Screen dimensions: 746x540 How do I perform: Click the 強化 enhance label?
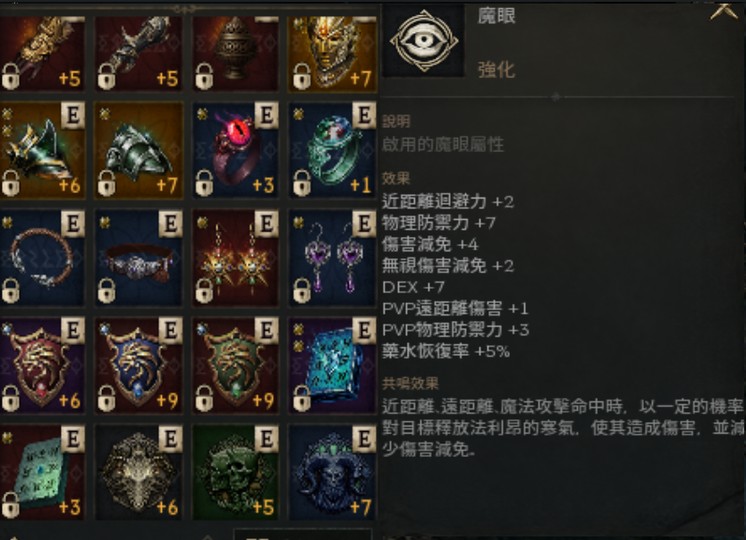pos(496,70)
